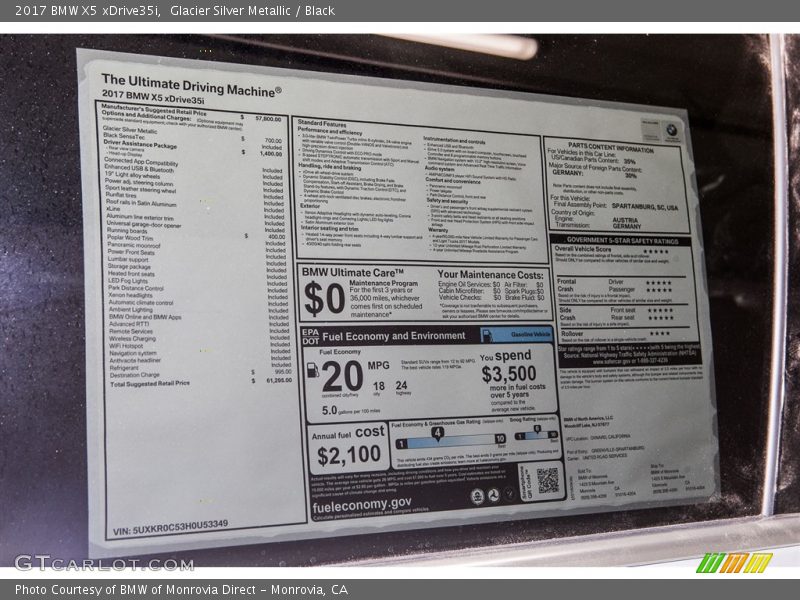Click the fueleconomy.gov web address
Image resolution: width=800 pixels, height=600 pixels.
coord(362,505)
